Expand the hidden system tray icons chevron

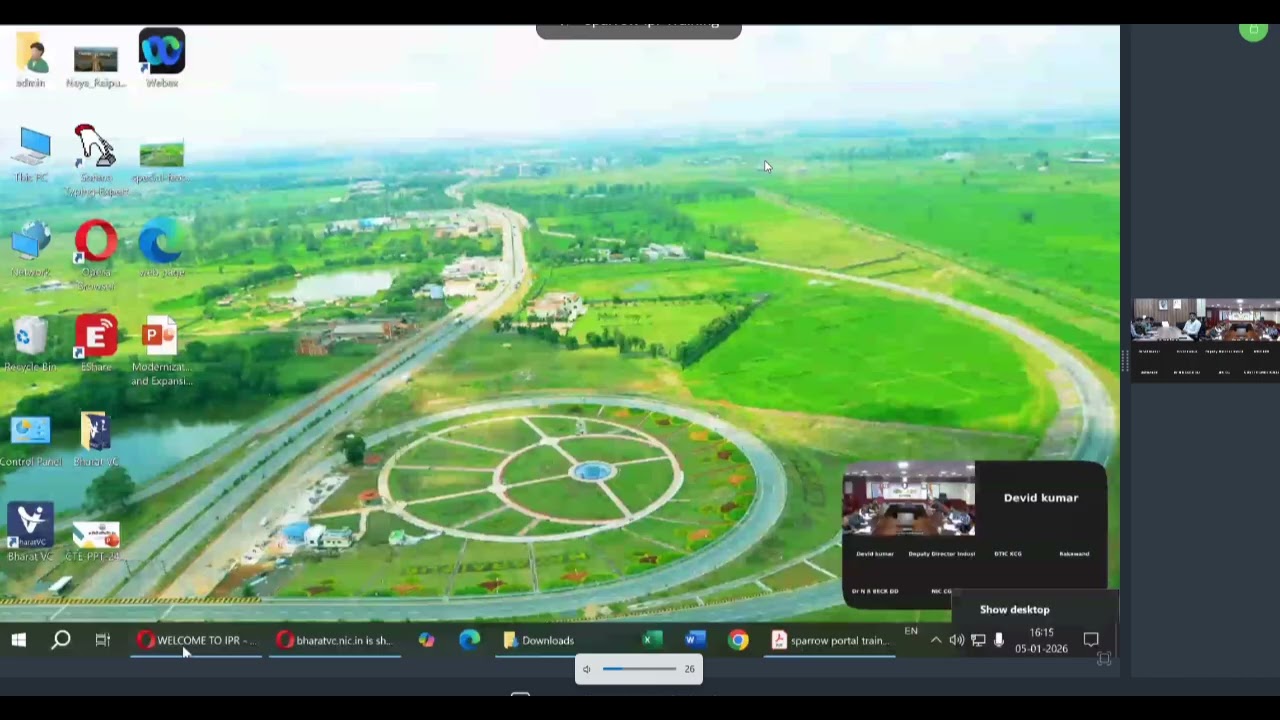coord(936,640)
